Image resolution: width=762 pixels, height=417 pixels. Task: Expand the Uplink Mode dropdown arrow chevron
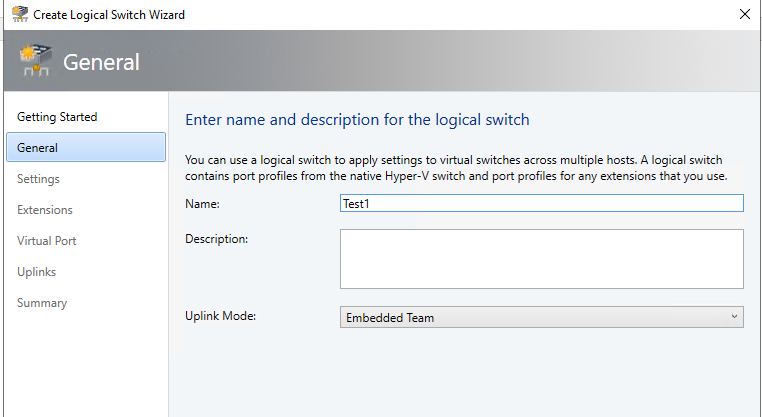tap(734, 317)
